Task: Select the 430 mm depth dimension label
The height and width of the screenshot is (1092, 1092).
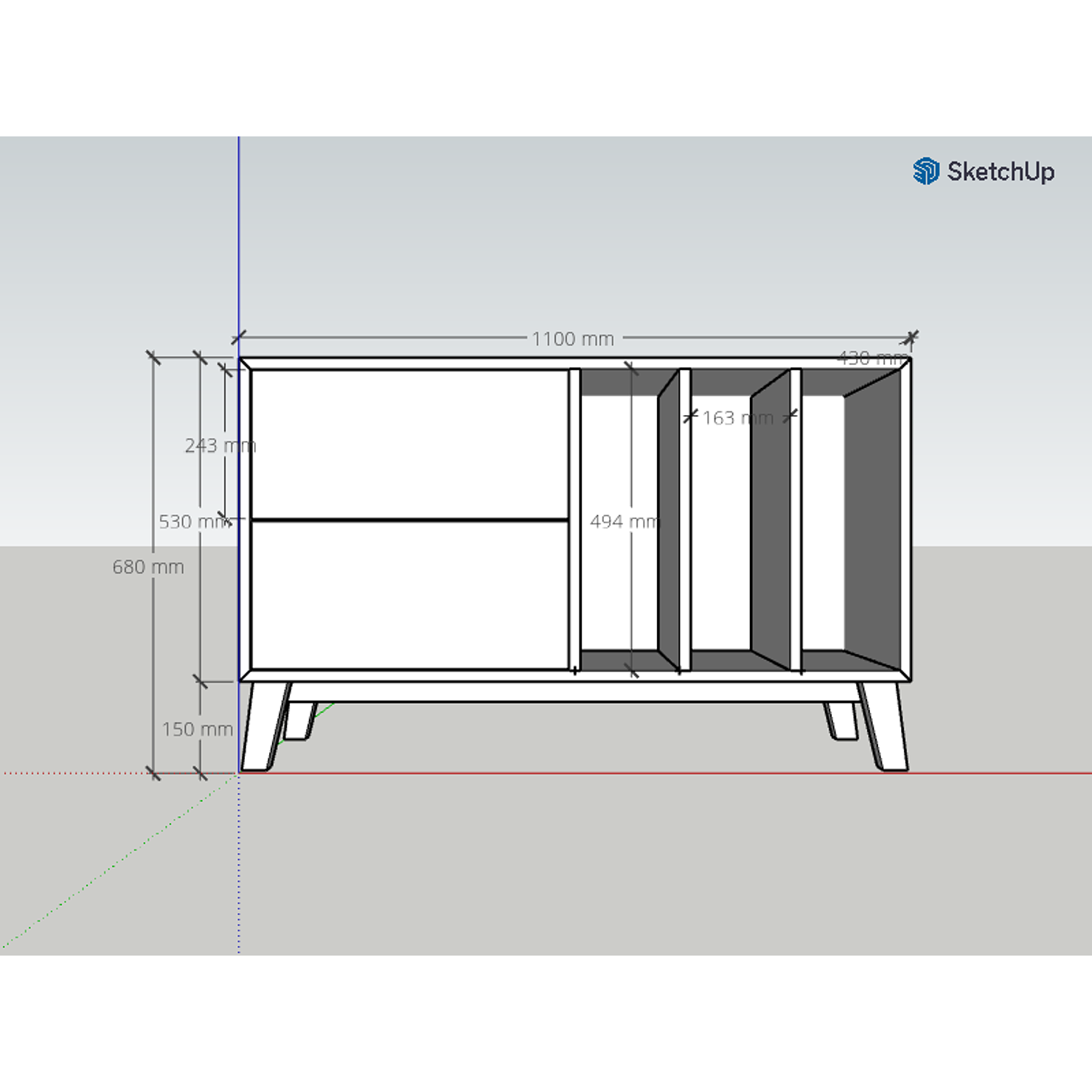Action: tap(872, 358)
